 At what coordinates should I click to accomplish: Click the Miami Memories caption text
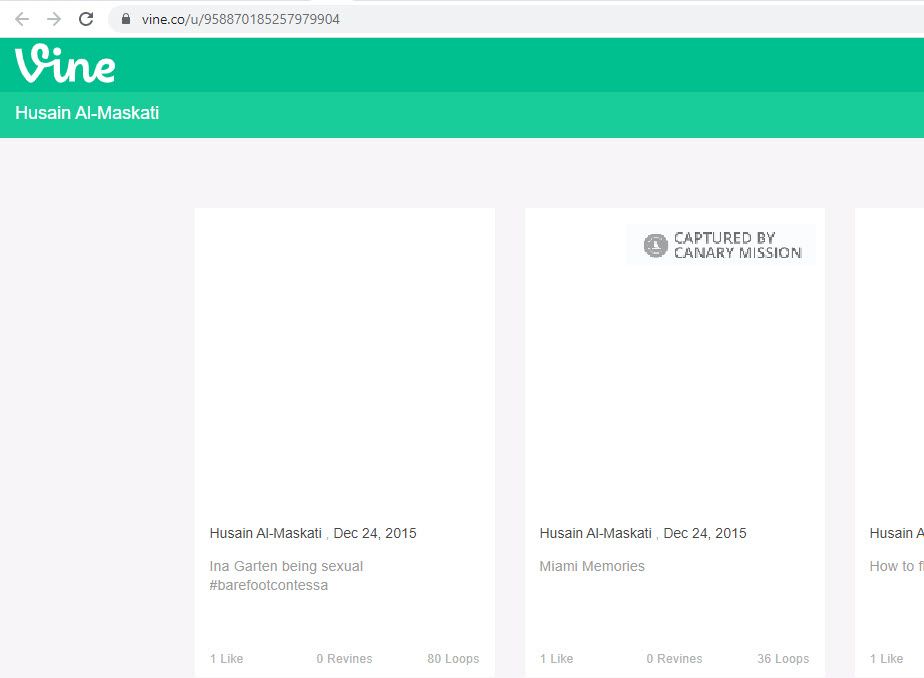tap(592, 566)
